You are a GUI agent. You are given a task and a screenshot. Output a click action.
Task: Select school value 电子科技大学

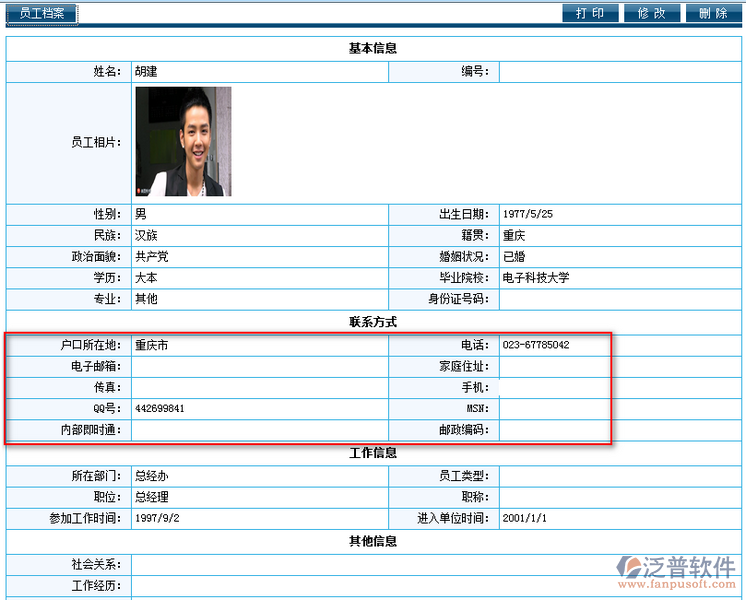click(536, 278)
